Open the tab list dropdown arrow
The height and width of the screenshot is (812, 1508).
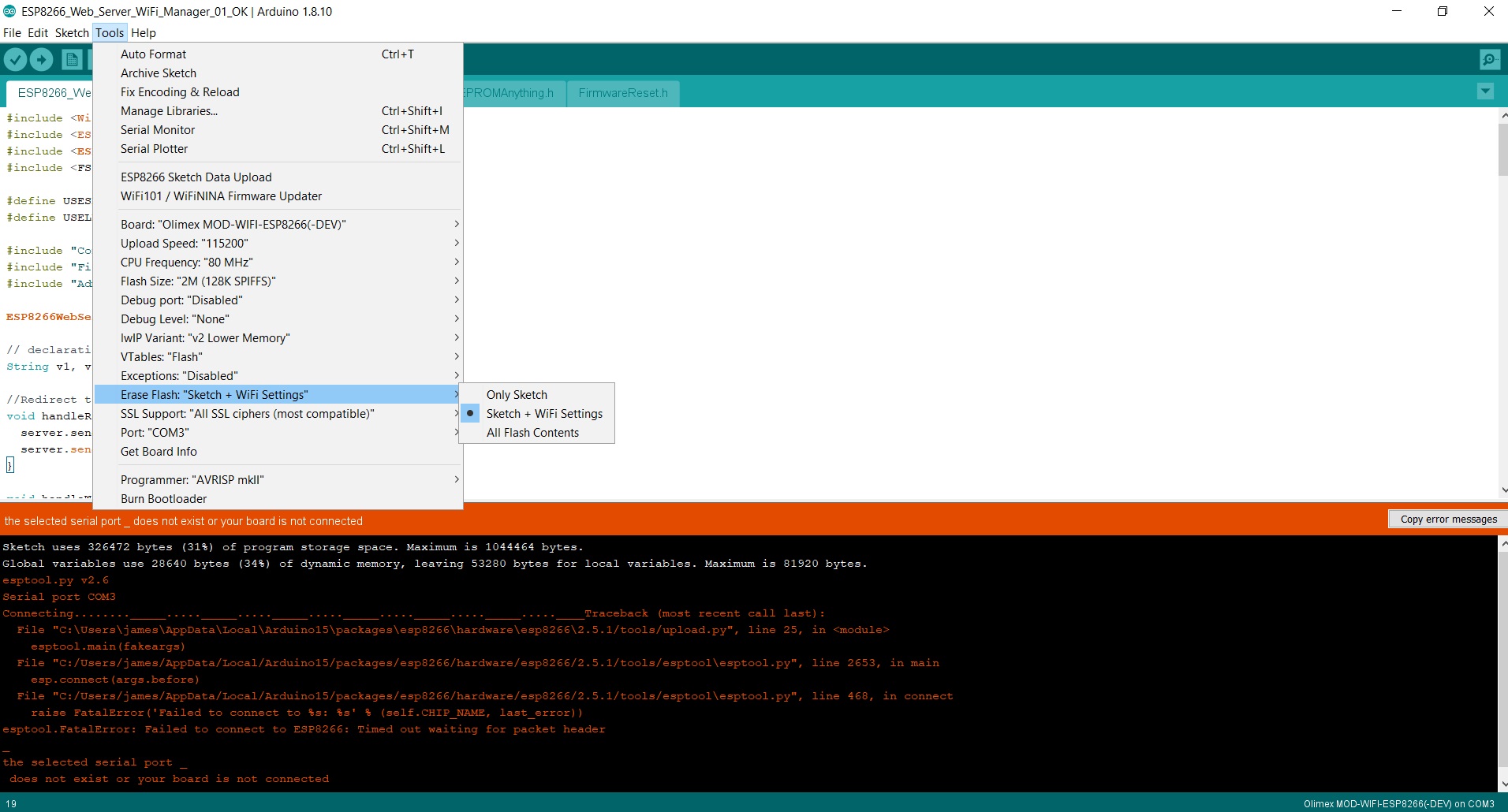pyautogui.click(x=1485, y=91)
